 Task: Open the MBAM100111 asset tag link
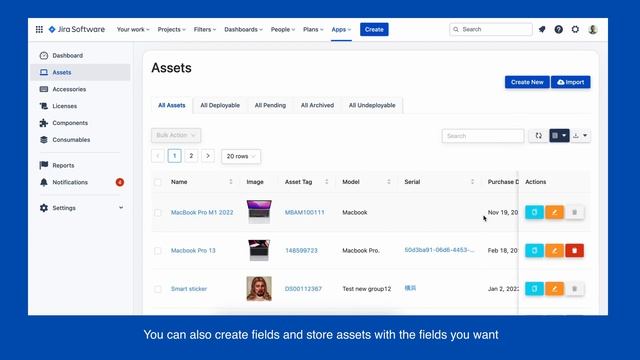click(304, 212)
